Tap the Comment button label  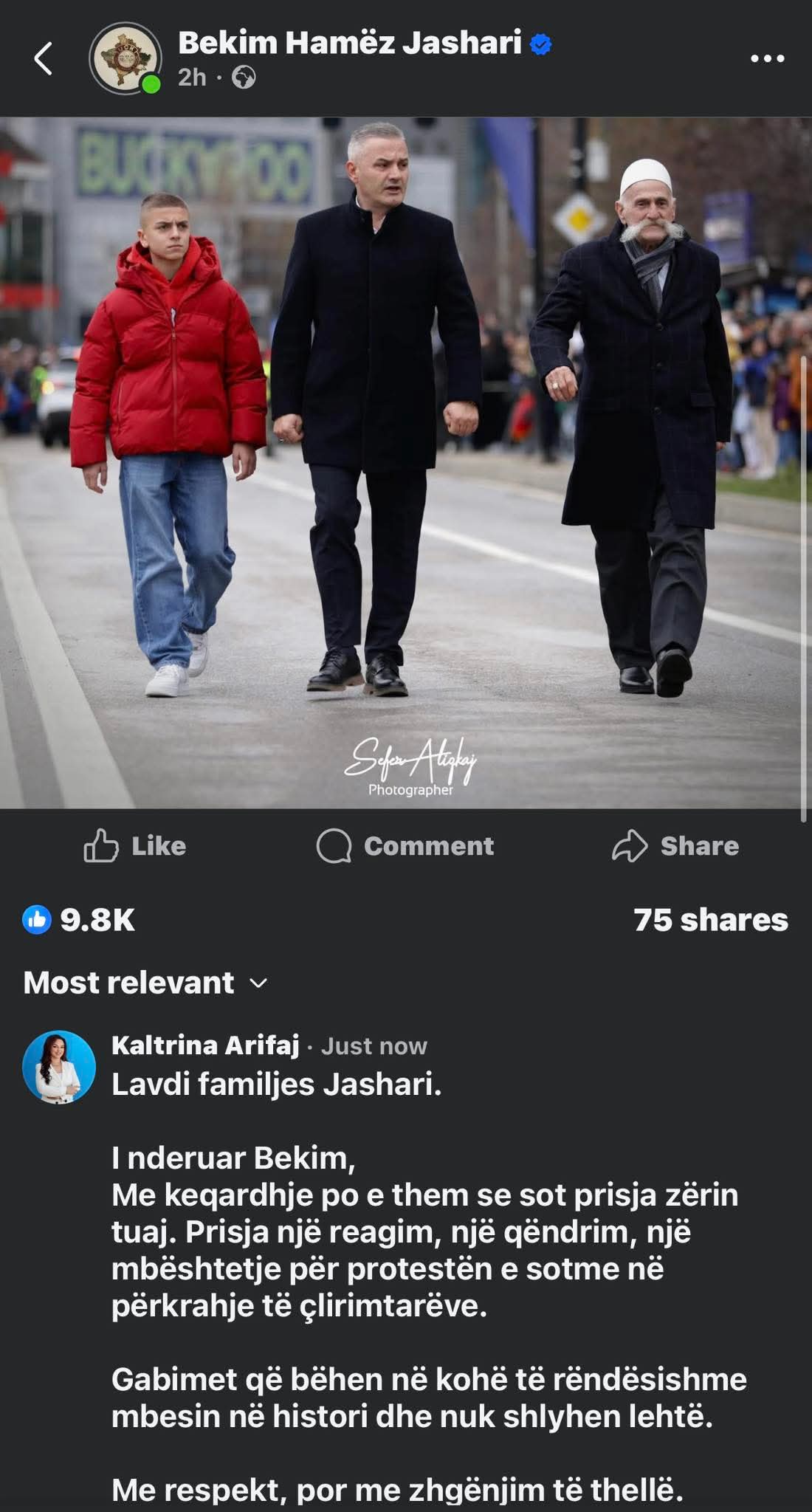429,846
